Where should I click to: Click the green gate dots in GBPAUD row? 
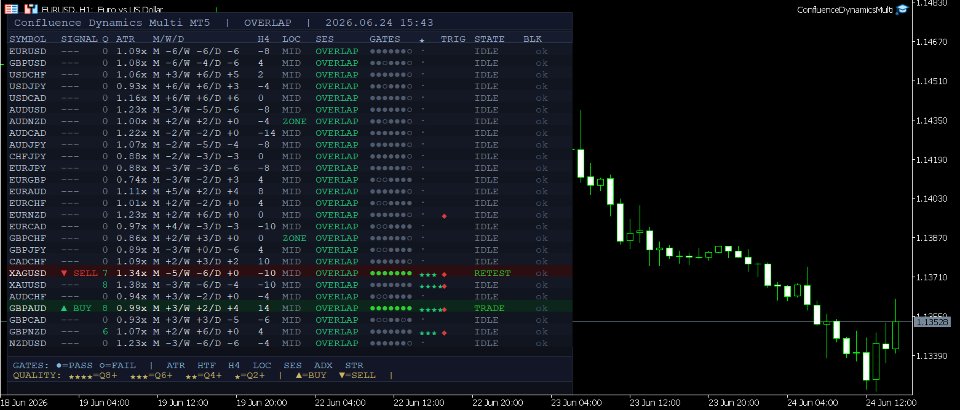click(x=391, y=308)
